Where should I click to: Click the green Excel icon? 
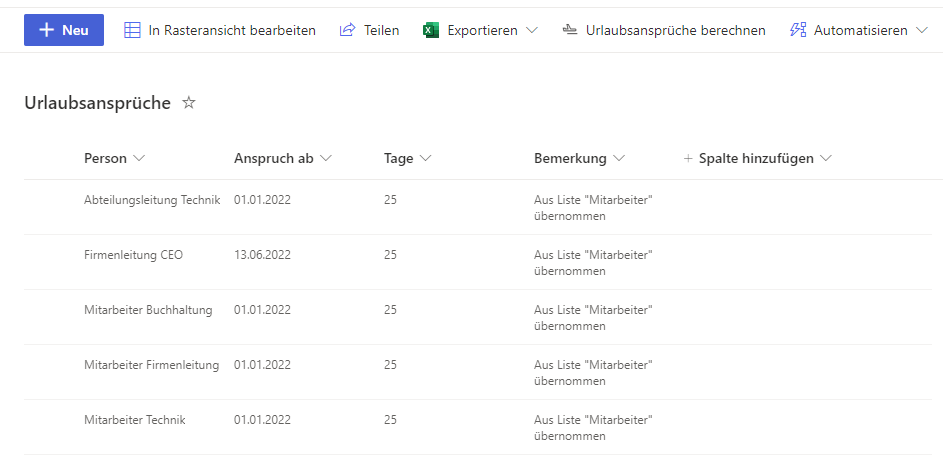(x=431, y=30)
